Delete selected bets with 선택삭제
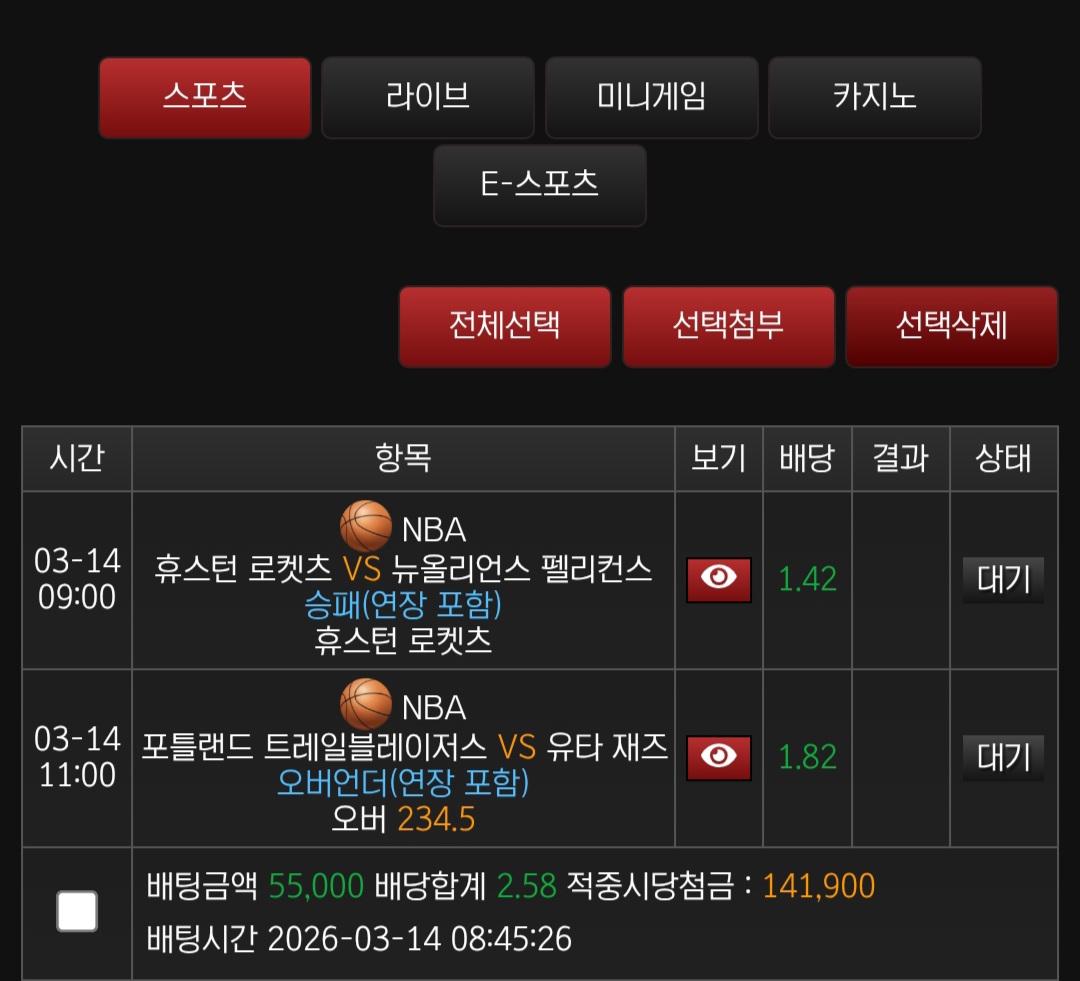Viewport: 1080px width, 981px height. [951, 327]
